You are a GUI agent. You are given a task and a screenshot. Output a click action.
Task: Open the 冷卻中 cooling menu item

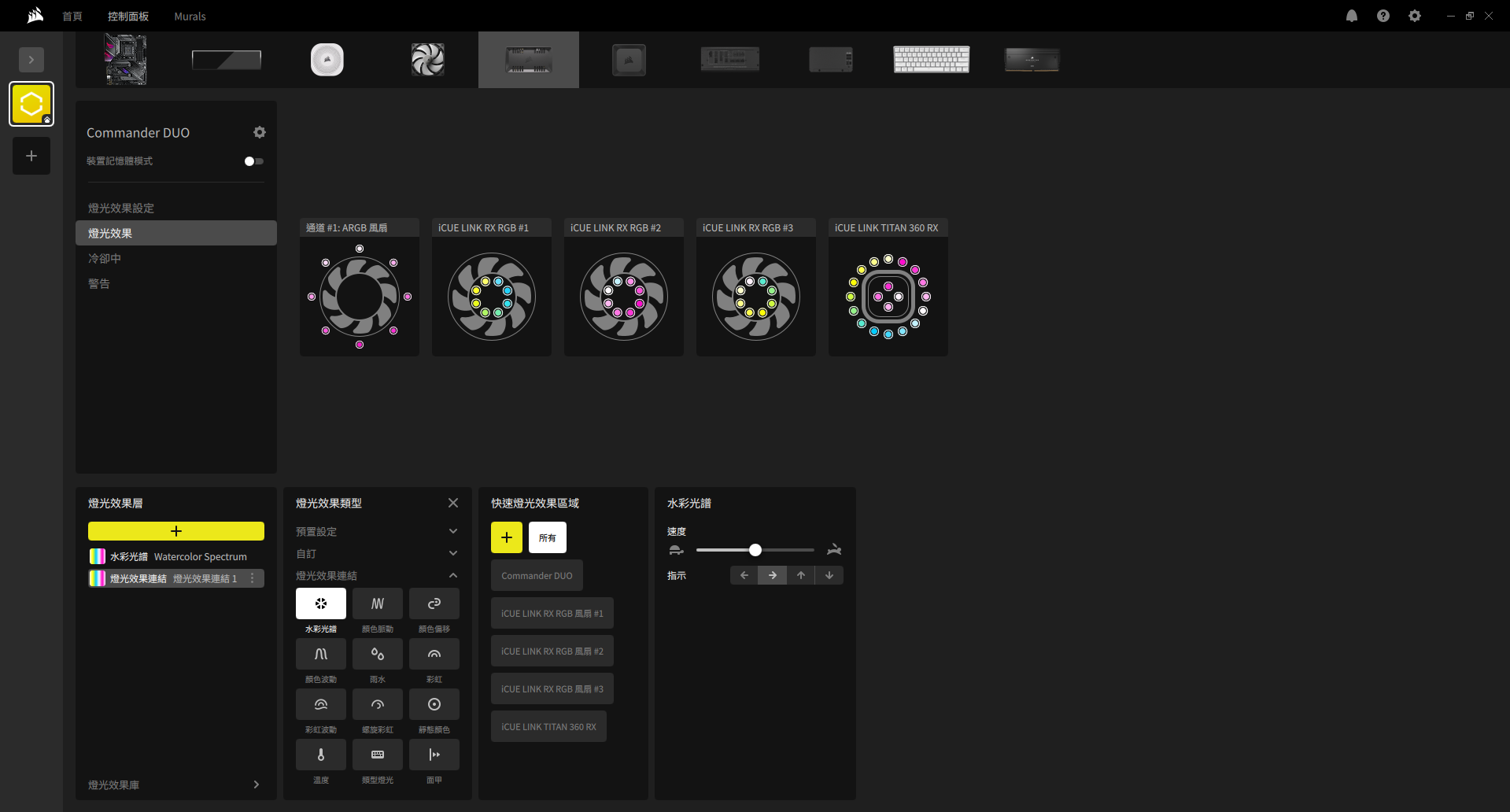105,259
